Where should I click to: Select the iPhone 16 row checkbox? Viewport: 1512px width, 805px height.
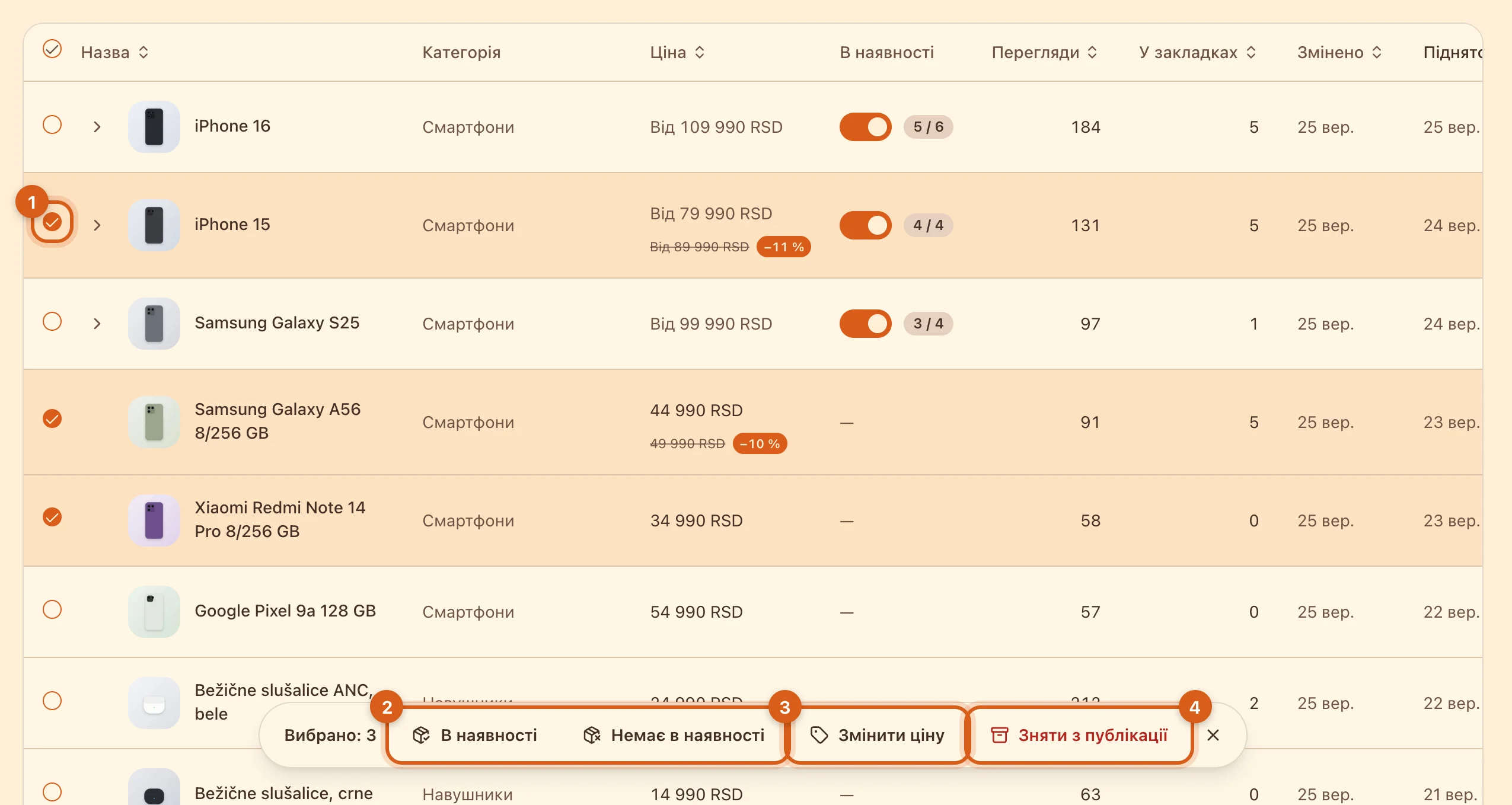coord(52,125)
